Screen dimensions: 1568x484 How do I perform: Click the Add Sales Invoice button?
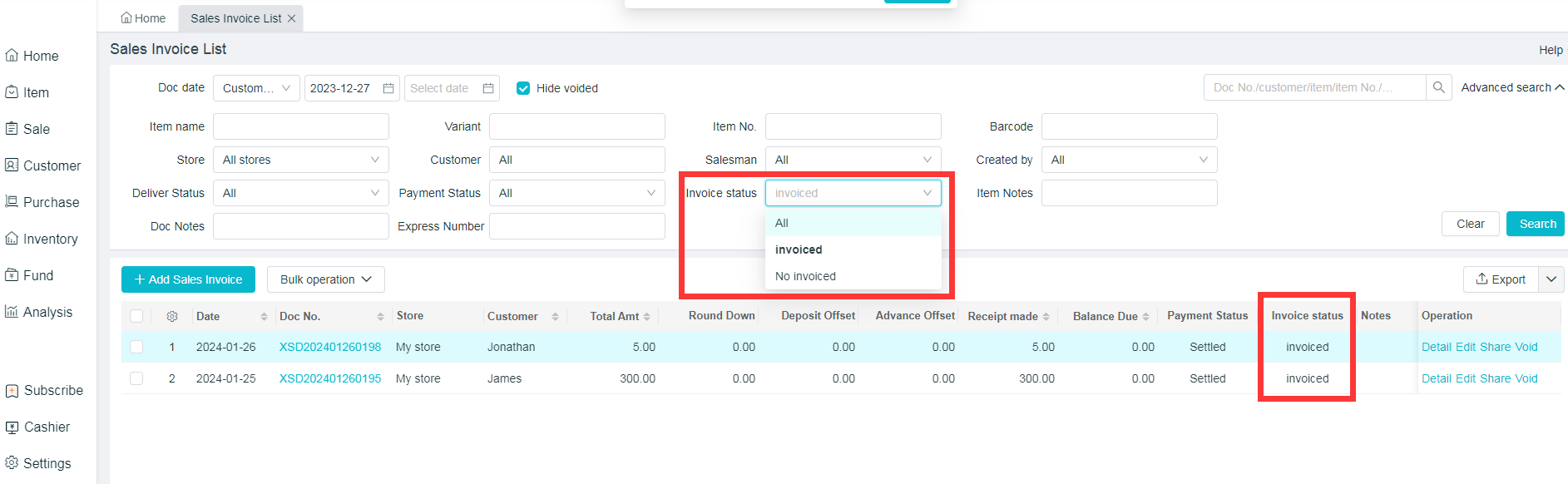(x=188, y=279)
